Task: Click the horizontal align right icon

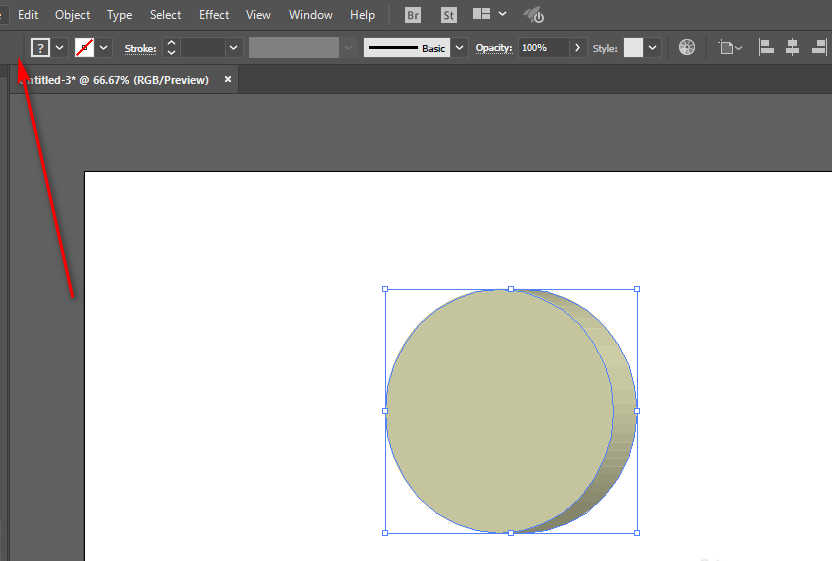Action: [819, 47]
